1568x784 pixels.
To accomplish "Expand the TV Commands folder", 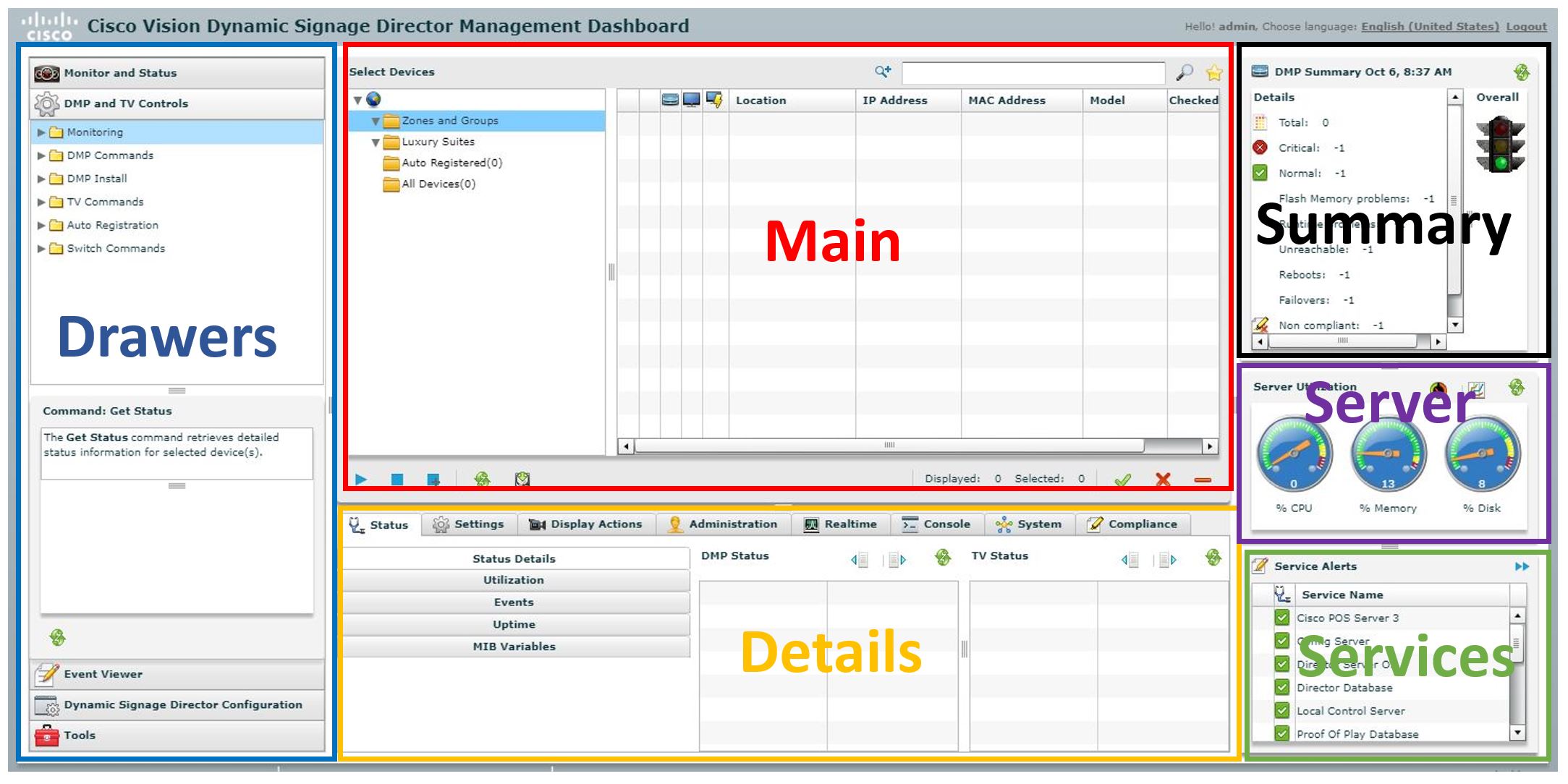I will click(41, 202).
